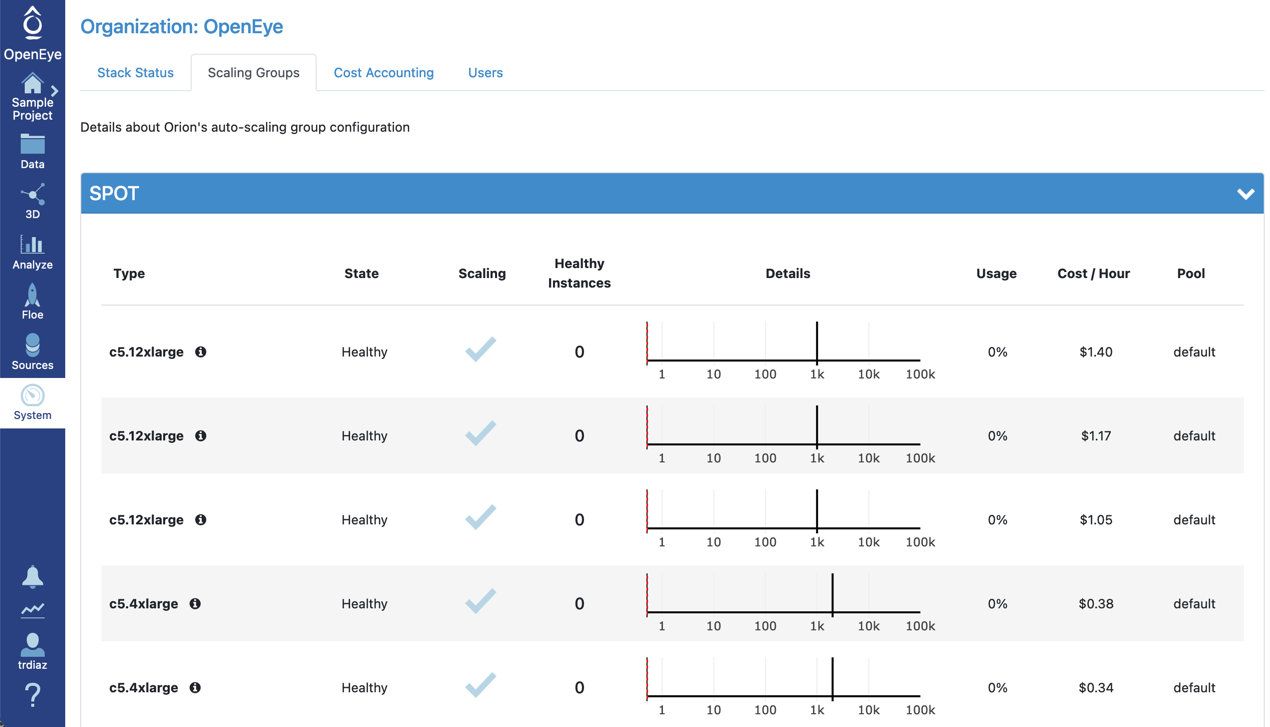This screenshot has width=1270, height=727.
Task: Click the Organization: OpenEye heading
Action: [x=181, y=27]
